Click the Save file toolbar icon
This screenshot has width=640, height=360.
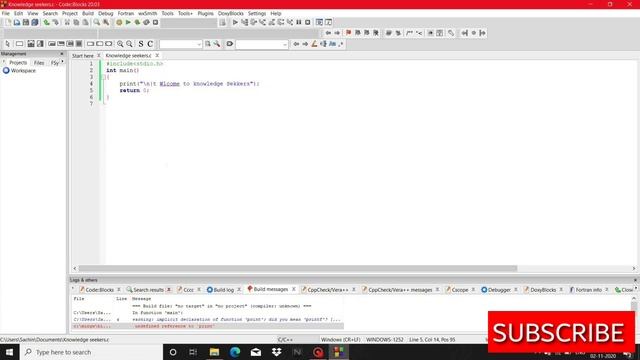[26, 22]
